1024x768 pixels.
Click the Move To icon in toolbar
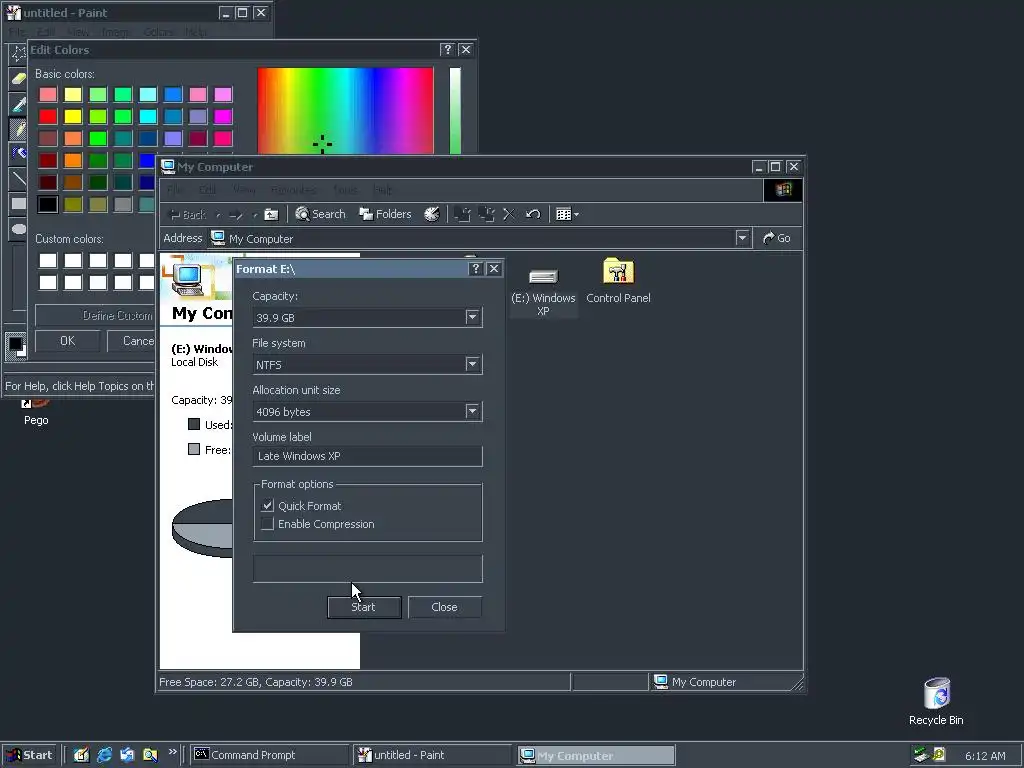pyautogui.click(x=462, y=214)
